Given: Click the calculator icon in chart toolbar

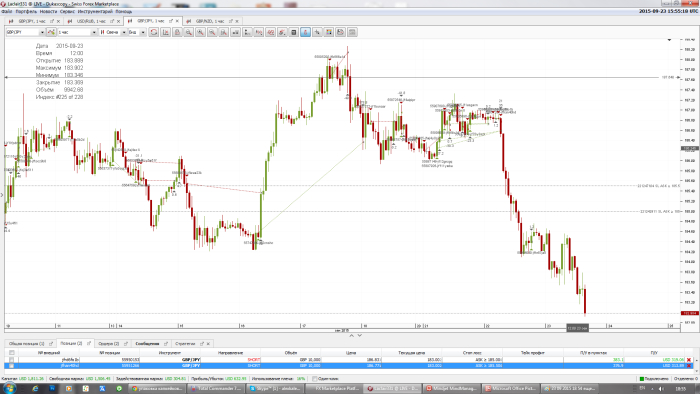Looking at the screenshot, I should pos(293,32).
